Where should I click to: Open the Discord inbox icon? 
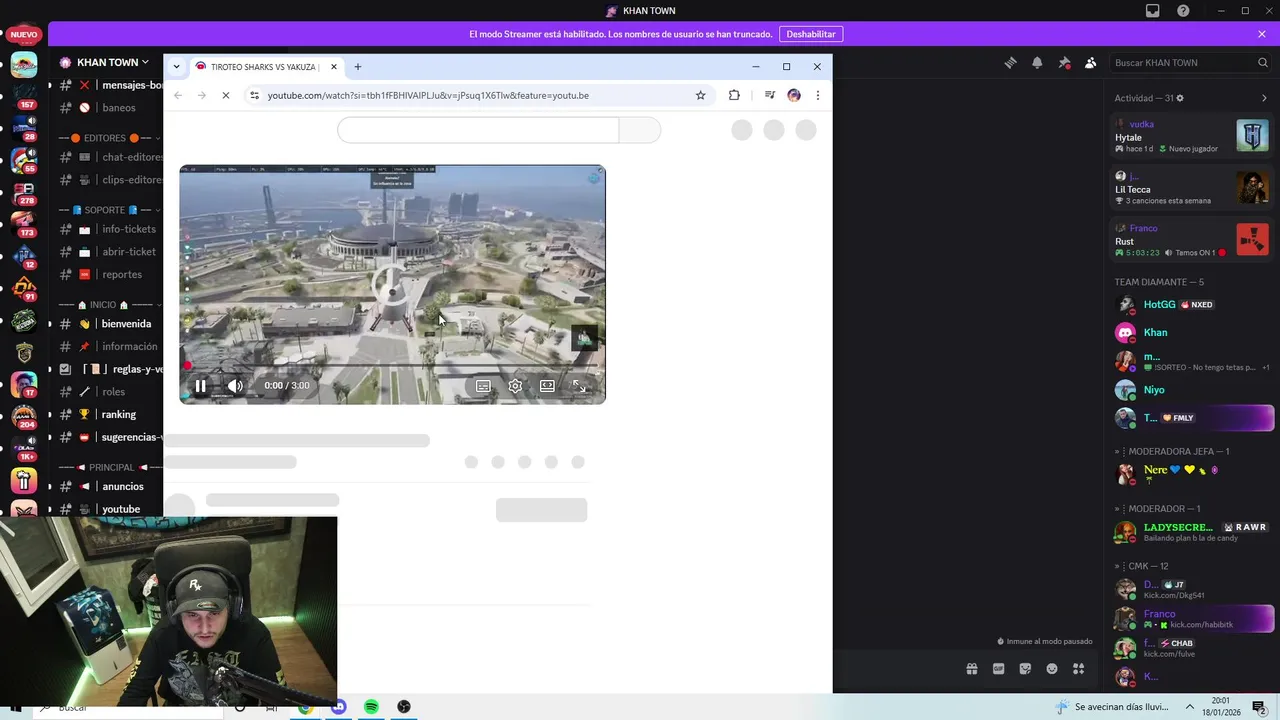tap(1153, 11)
